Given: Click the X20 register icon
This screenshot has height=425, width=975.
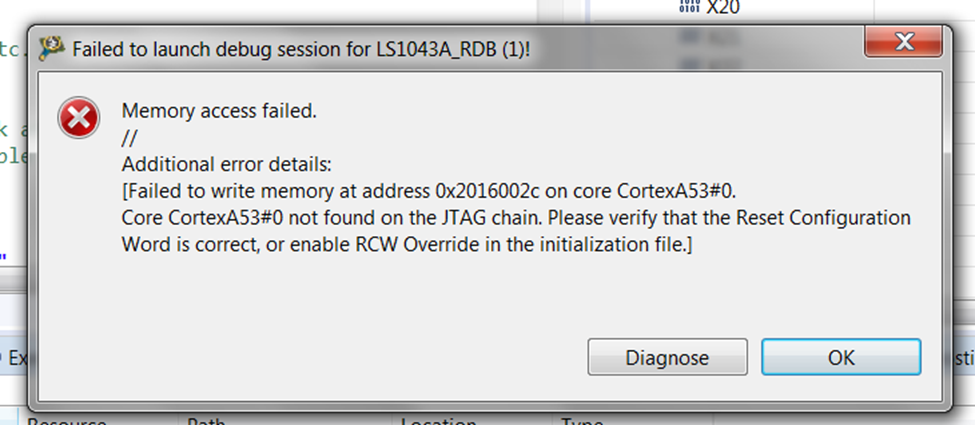Looking at the screenshot, I should pyautogui.click(x=689, y=7).
